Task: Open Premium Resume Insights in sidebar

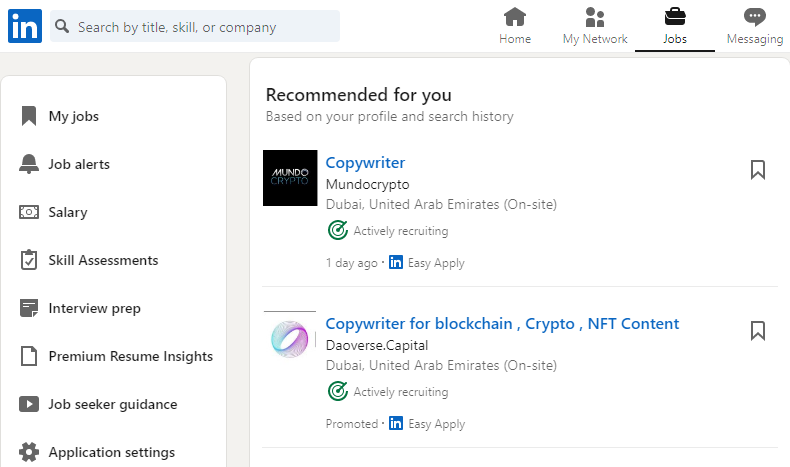Action: coord(130,356)
